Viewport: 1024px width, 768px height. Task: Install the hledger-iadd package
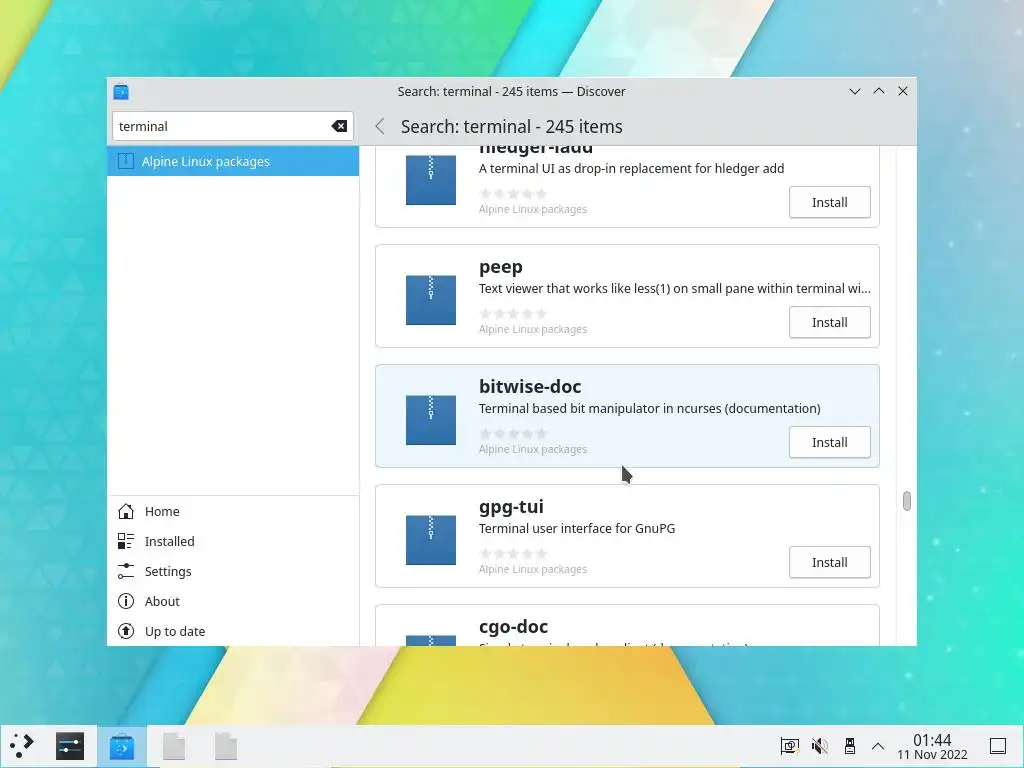[x=829, y=202]
